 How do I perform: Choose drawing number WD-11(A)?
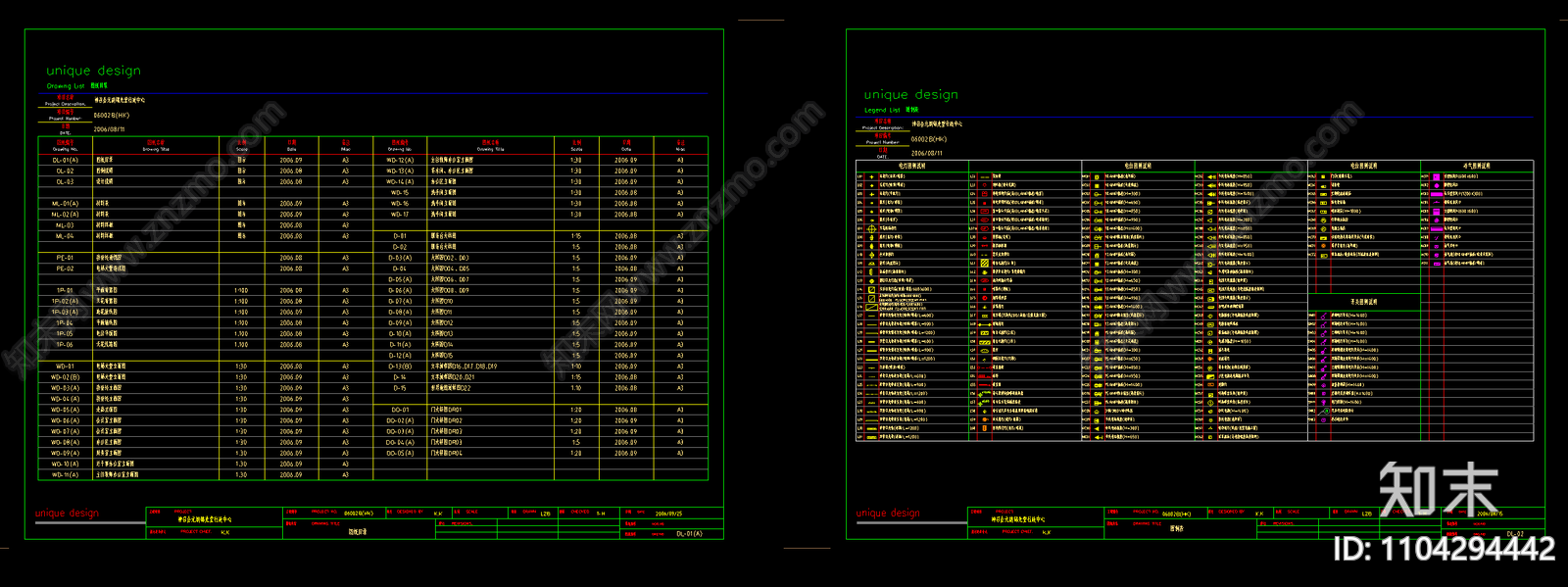pos(65,475)
